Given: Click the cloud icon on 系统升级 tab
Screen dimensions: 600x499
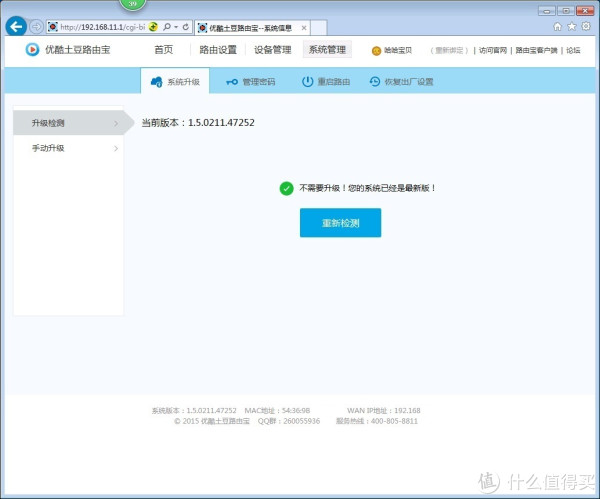Looking at the screenshot, I should (x=157, y=82).
